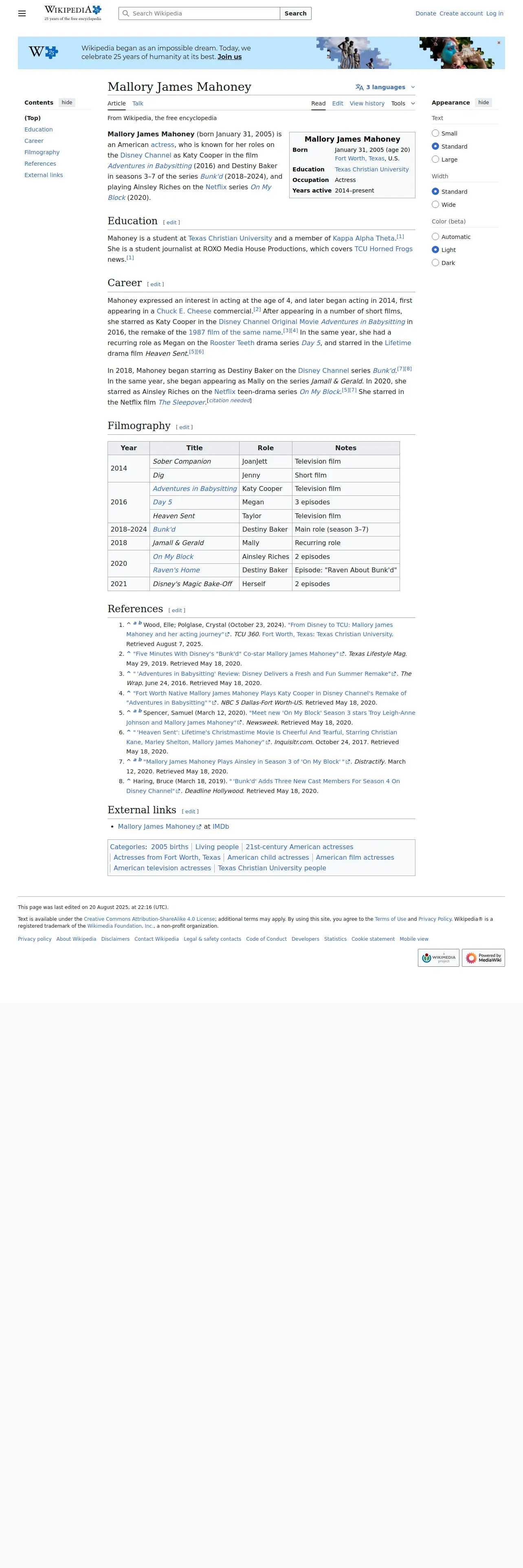Edit the References section
This screenshot has height=1568, width=523.
pos(177,611)
